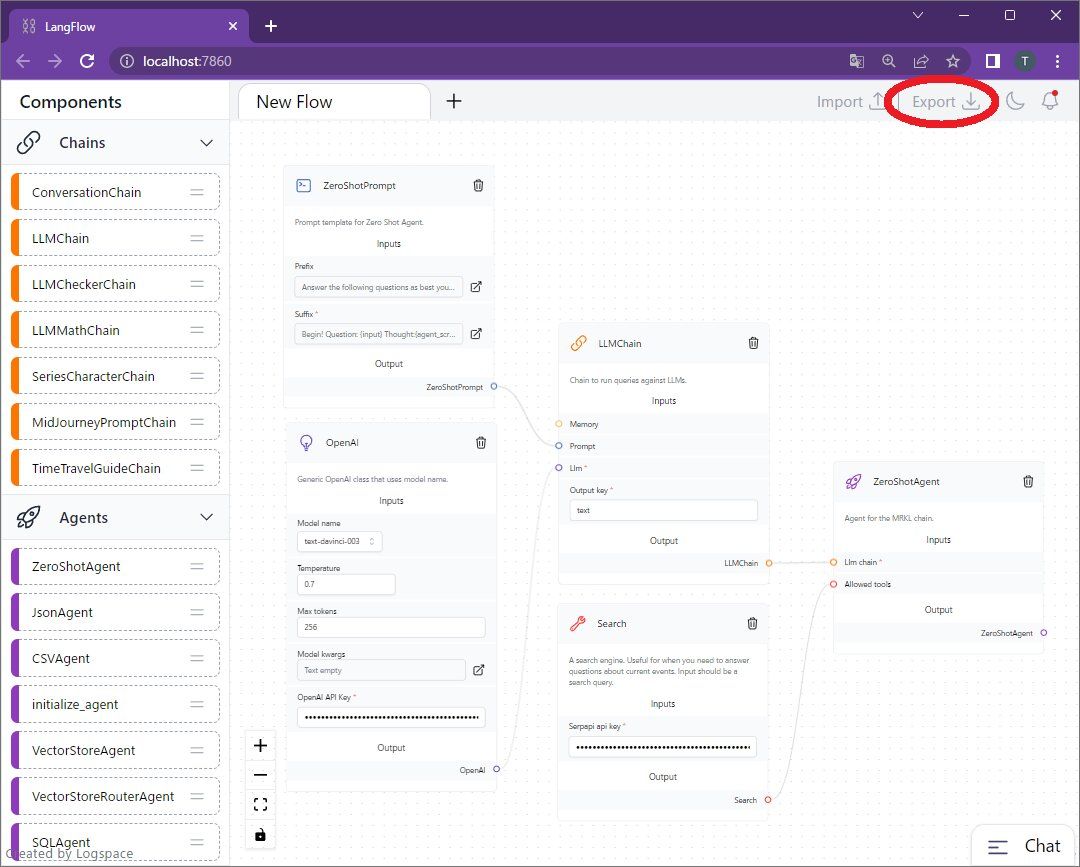The width and height of the screenshot is (1080, 867).
Task: Switch to the LangFlow browser tab
Action: (125, 26)
